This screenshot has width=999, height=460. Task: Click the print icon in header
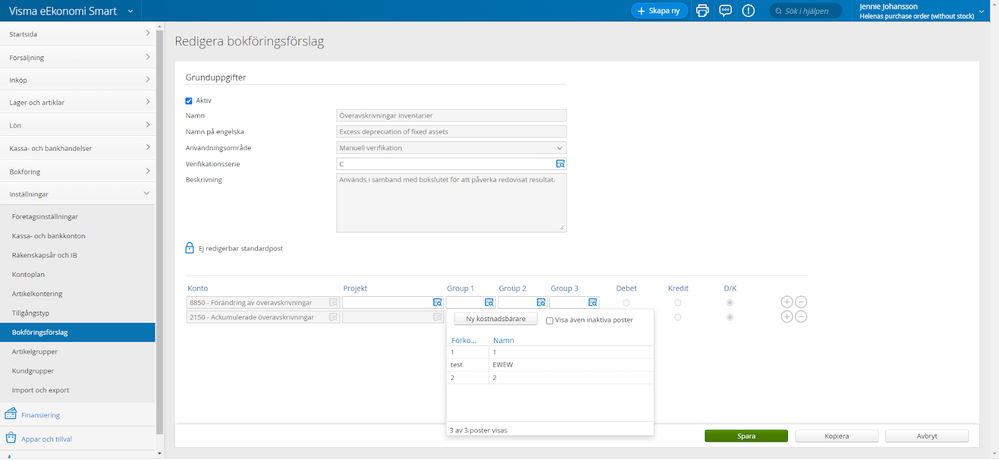[x=702, y=10]
